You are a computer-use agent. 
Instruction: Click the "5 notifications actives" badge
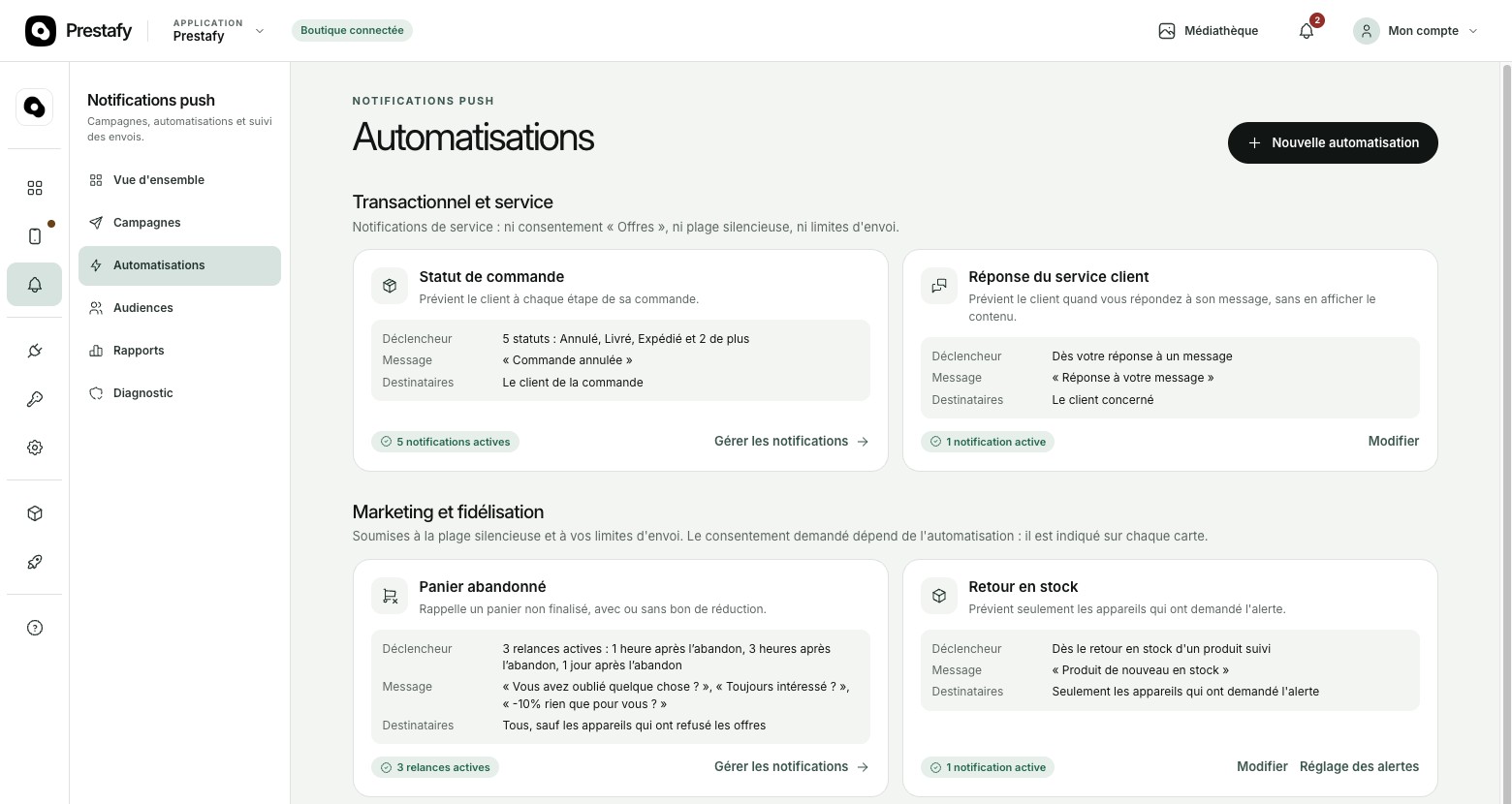point(445,442)
